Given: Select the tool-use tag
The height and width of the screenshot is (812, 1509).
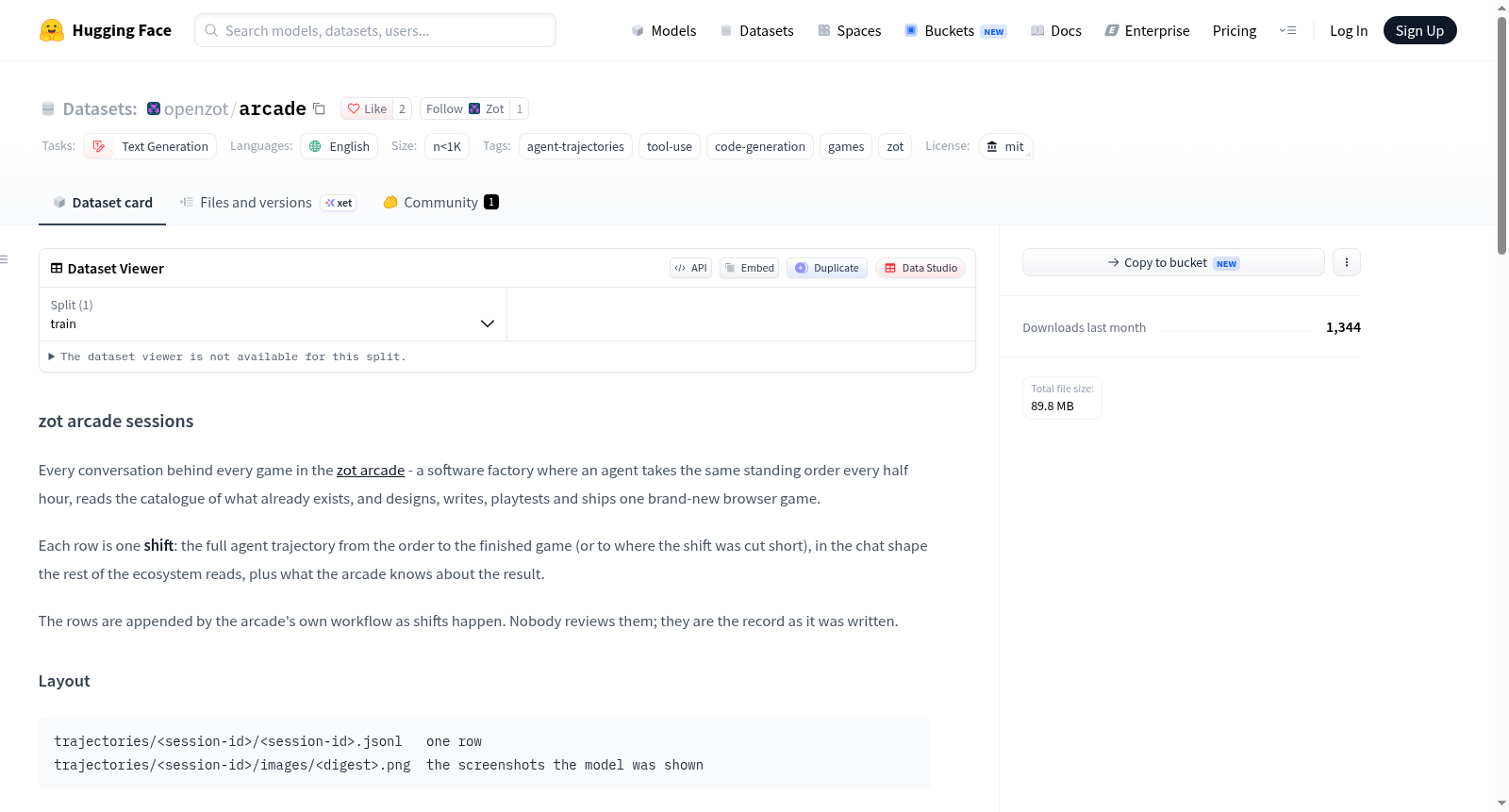Looking at the screenshot, I should pyautogui.click(x=670, y=146).
